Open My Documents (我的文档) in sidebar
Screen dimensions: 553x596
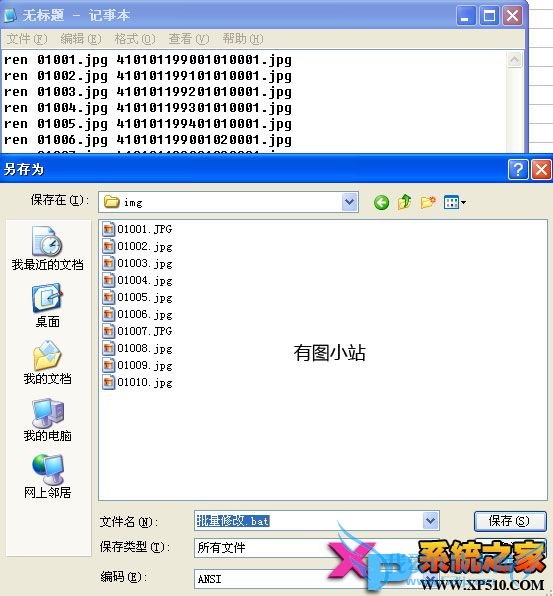point(48,362)
